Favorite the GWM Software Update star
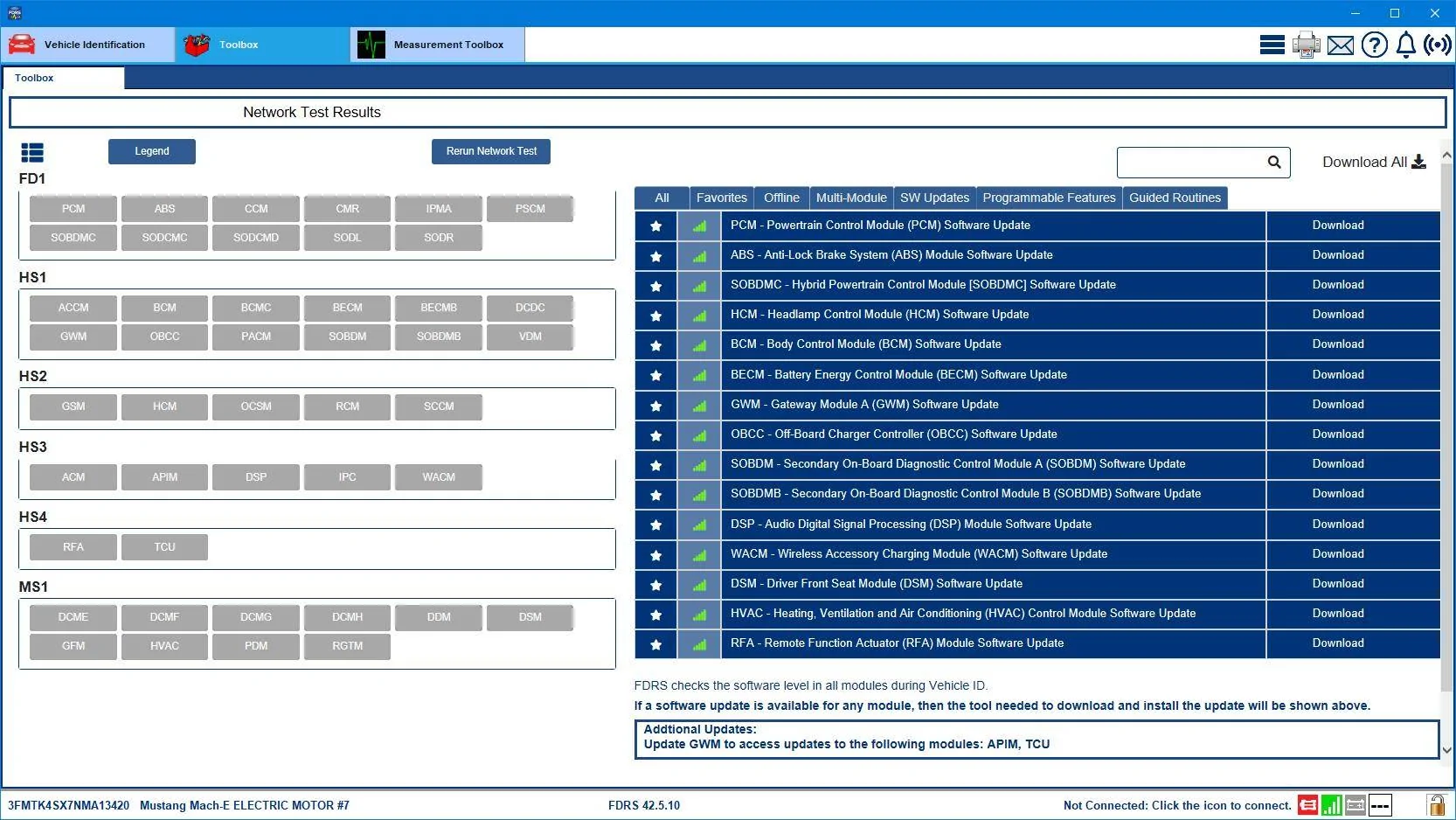Image resolution: width=1456 pixels, height=820 pixels. tap(655, 406)
